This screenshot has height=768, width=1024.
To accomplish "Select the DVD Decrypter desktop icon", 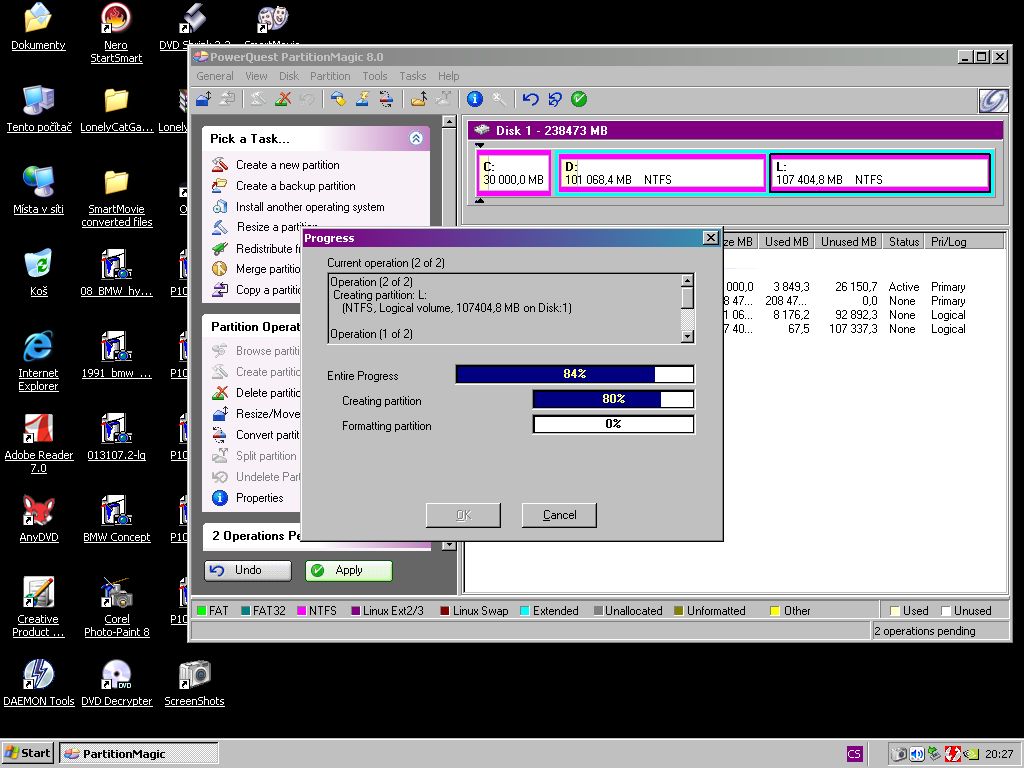I will click(x=117, y=682).
